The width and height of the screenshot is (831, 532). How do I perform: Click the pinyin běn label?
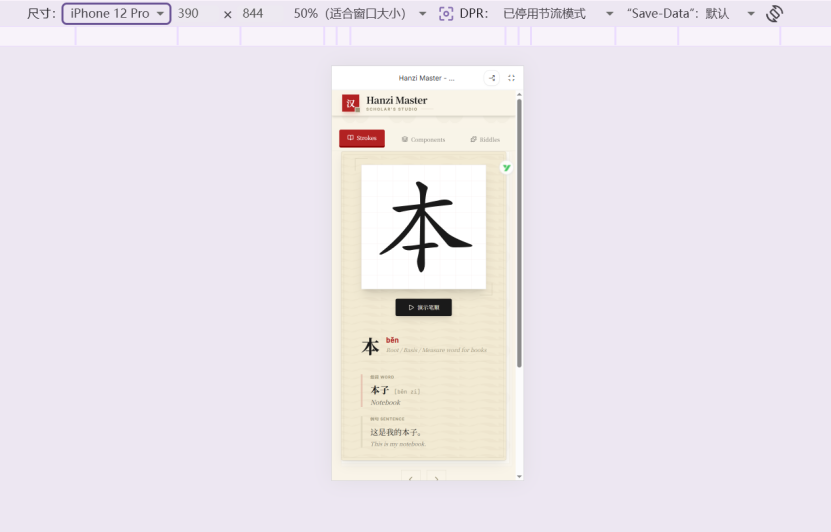(392, 340)
